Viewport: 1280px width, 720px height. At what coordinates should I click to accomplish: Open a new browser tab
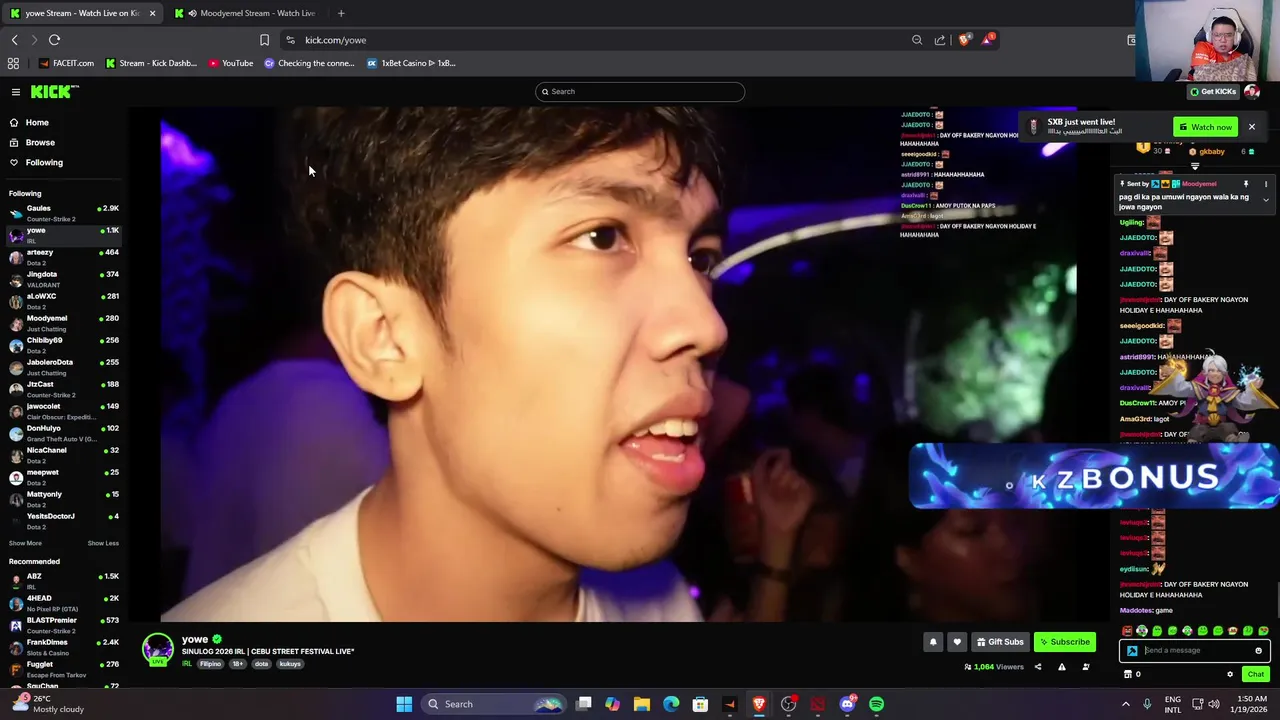coord(341,13)
